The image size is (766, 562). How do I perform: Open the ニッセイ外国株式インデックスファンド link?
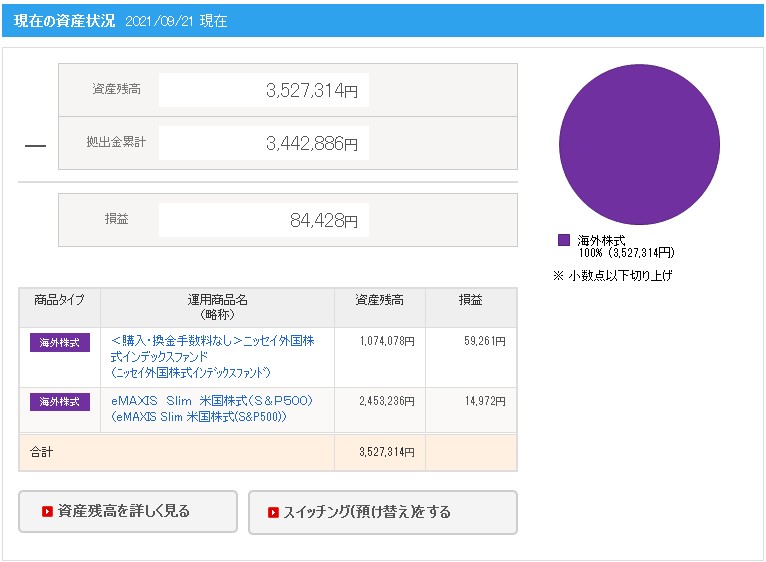[213, 356]
